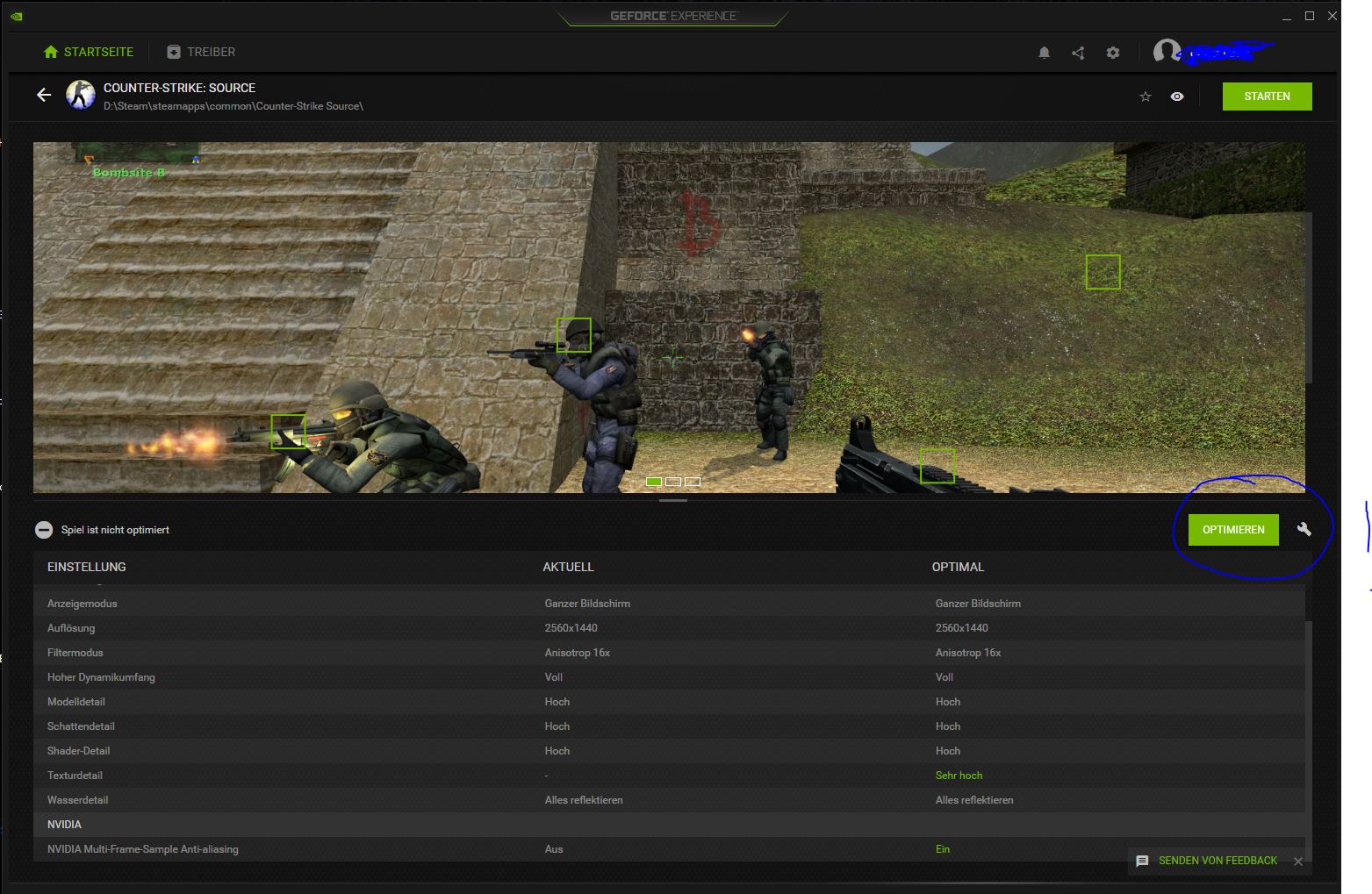Click the highlight box on the sniper's head
Screen dimensions: 1372x894
574,335
